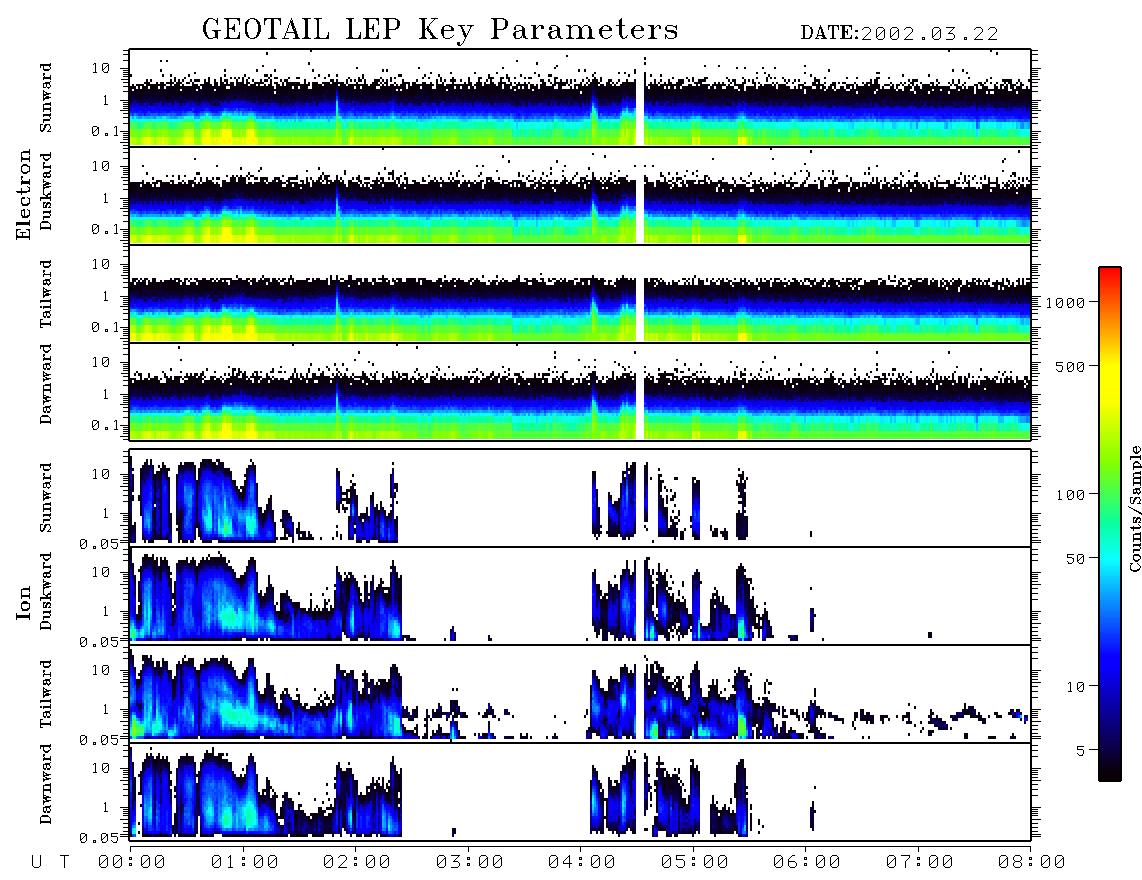Select the Ion "Duskward" panel label
This screenshot has width=1142, height=880.
(x=46, y=592)
